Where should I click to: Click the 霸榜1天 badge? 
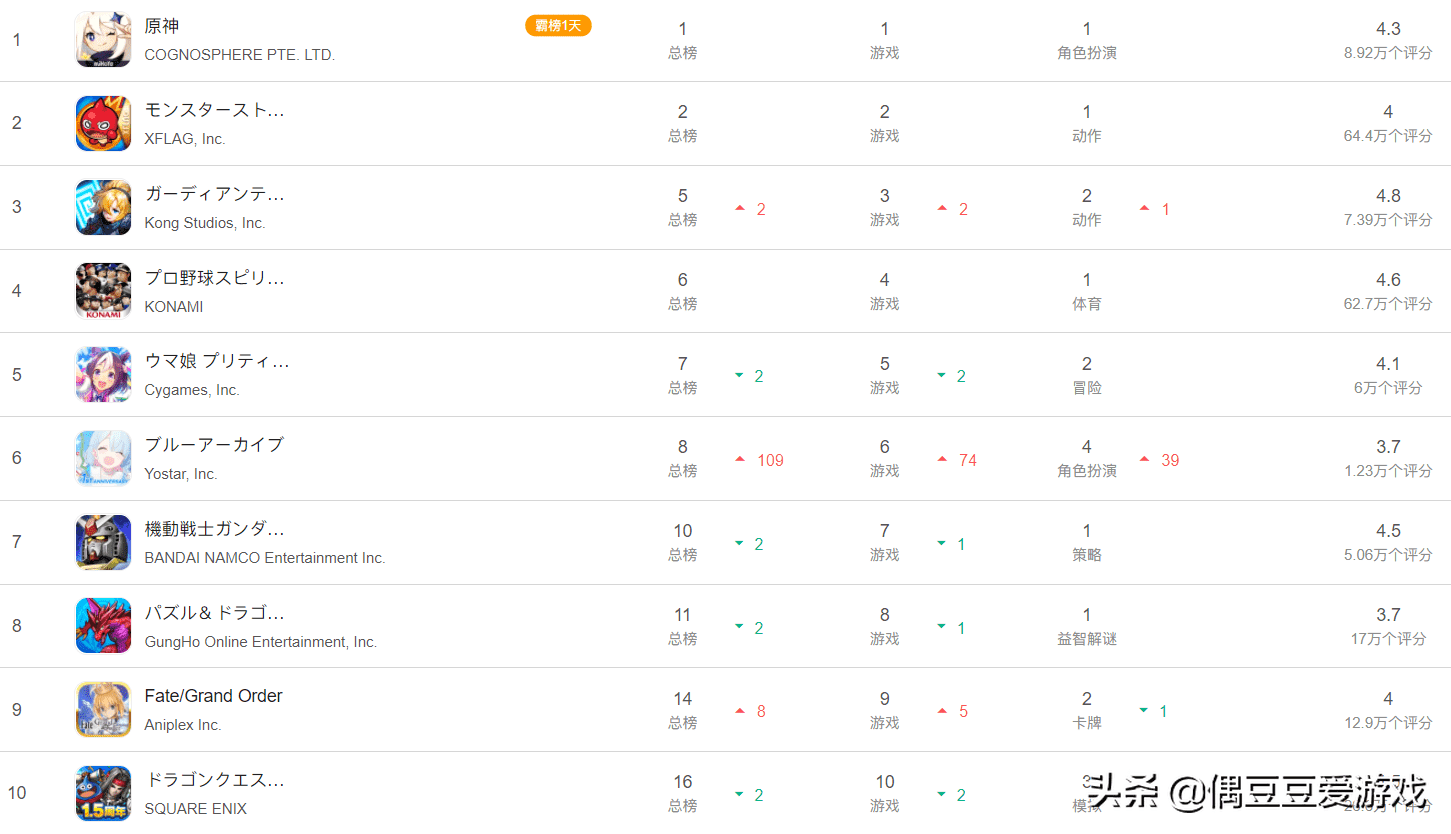[x=558, y=26]
